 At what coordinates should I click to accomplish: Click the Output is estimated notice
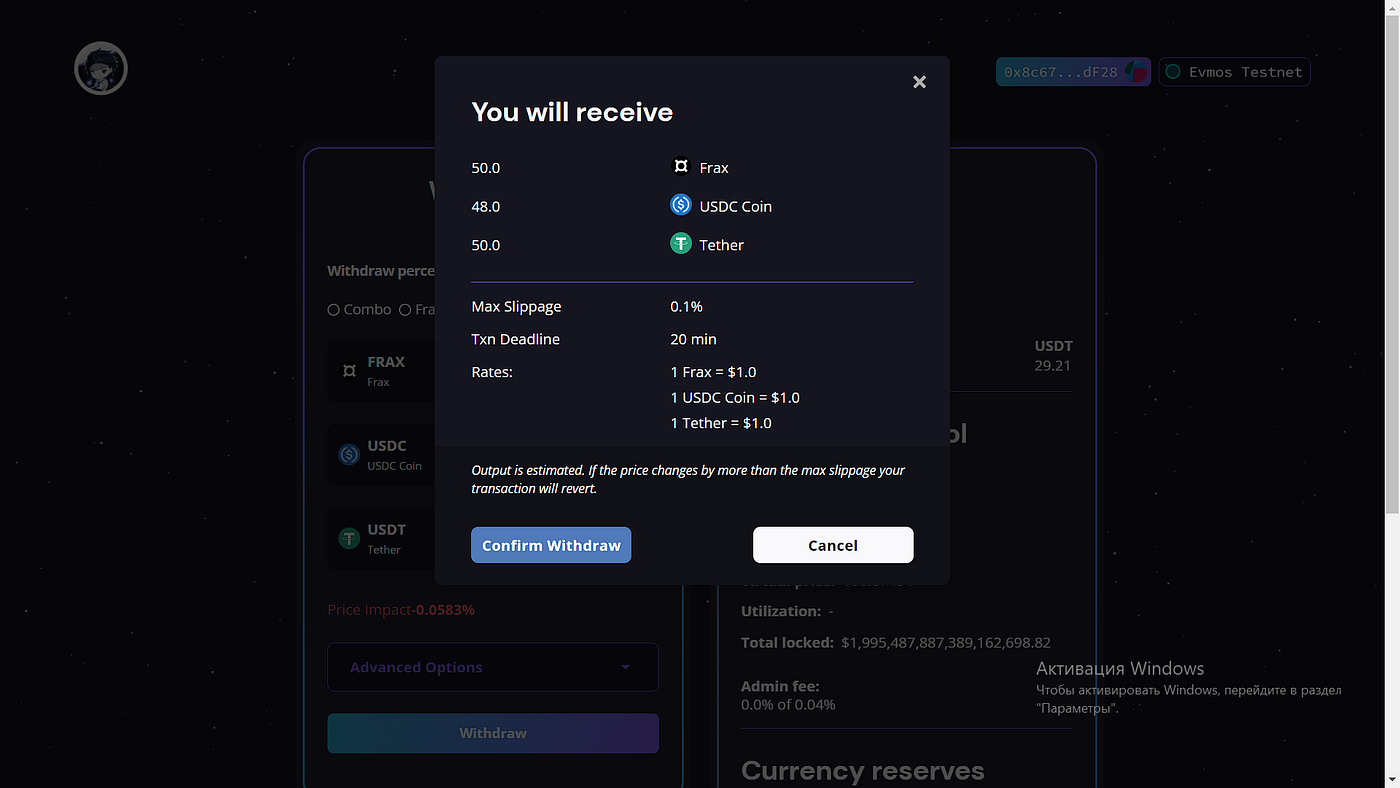coord(688,479)
